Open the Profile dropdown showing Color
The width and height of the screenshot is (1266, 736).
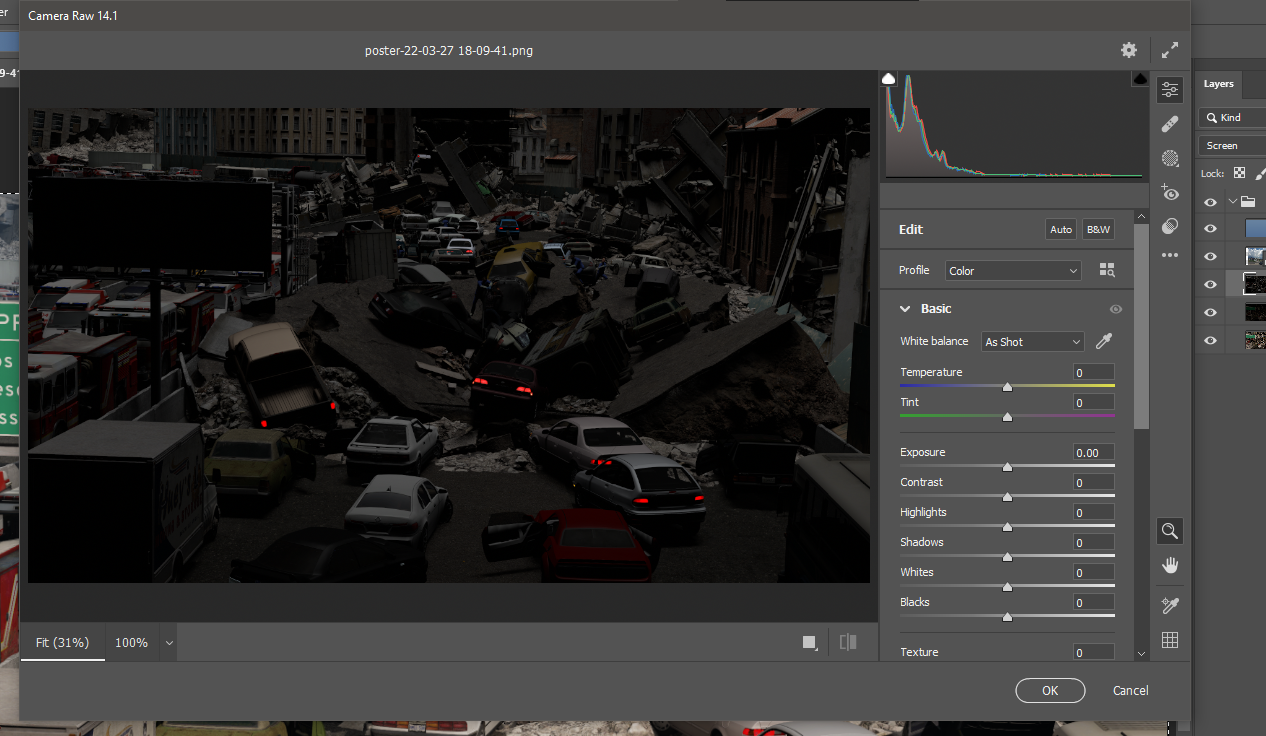point(1013,271)
